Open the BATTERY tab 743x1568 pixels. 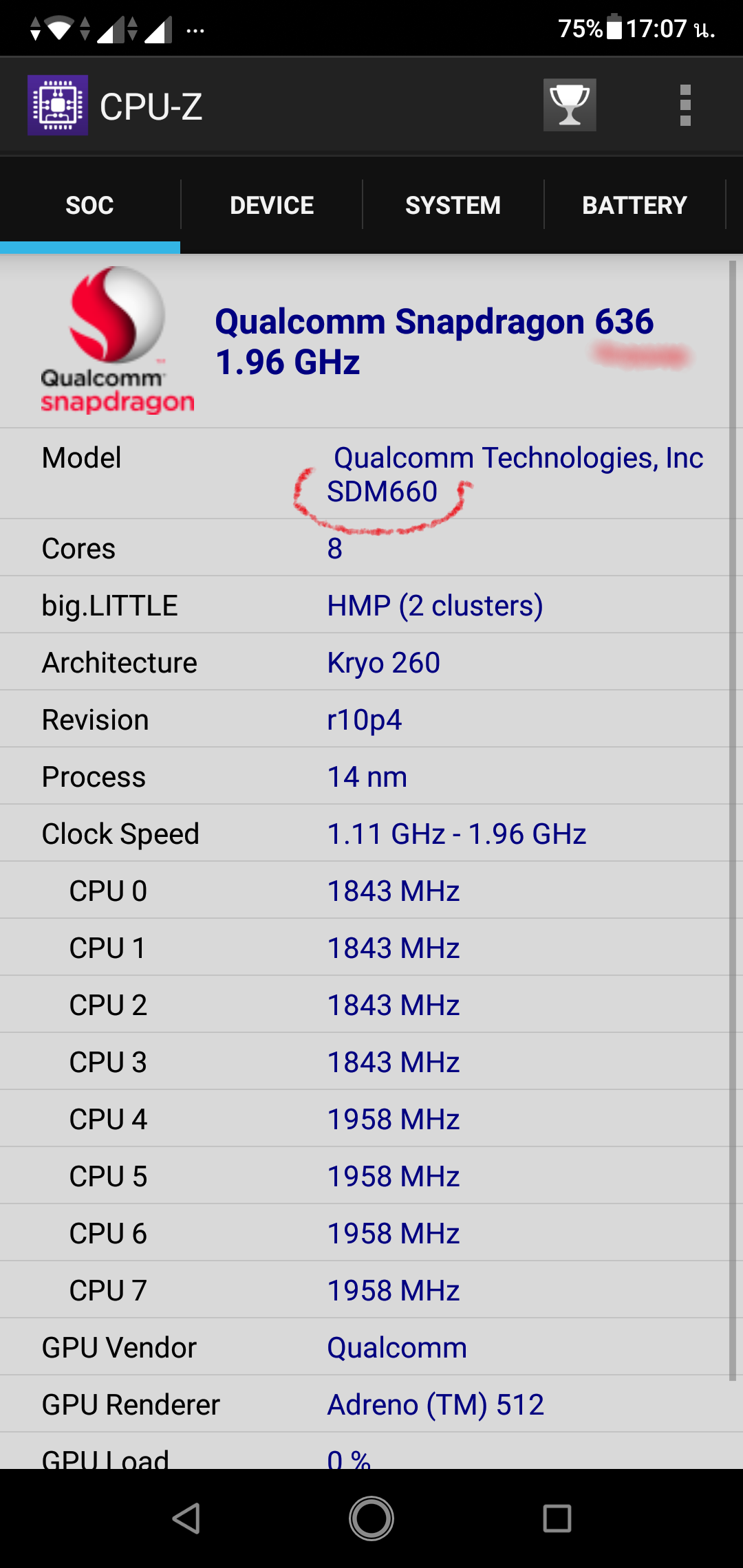pos(634,205)
